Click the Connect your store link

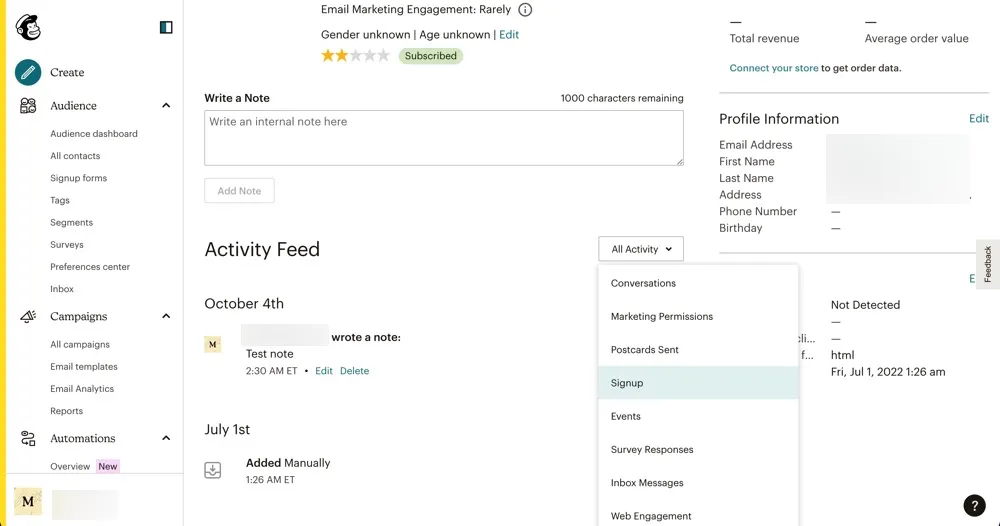(773, 68)
